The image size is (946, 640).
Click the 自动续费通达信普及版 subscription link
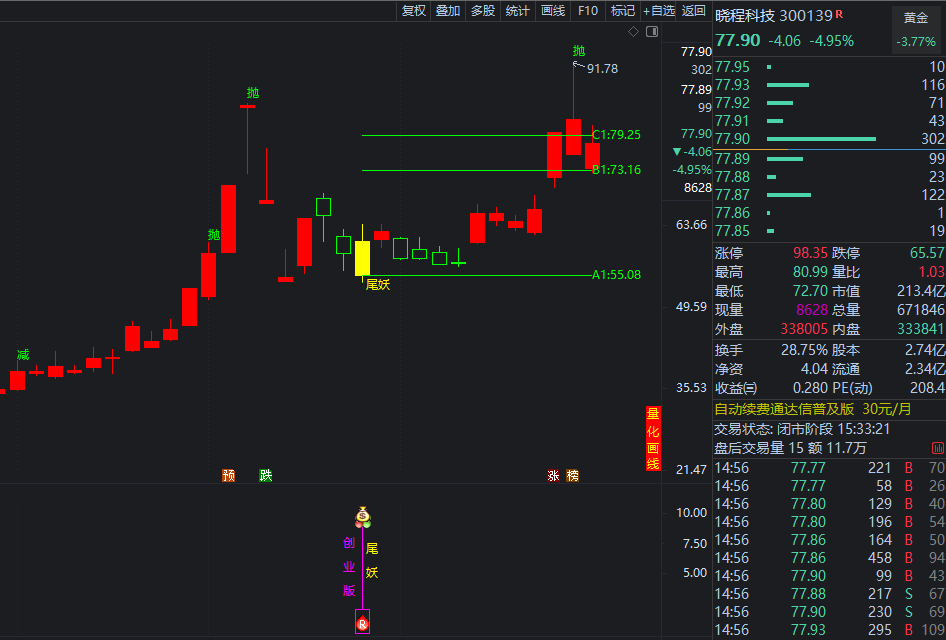(784, 409)
